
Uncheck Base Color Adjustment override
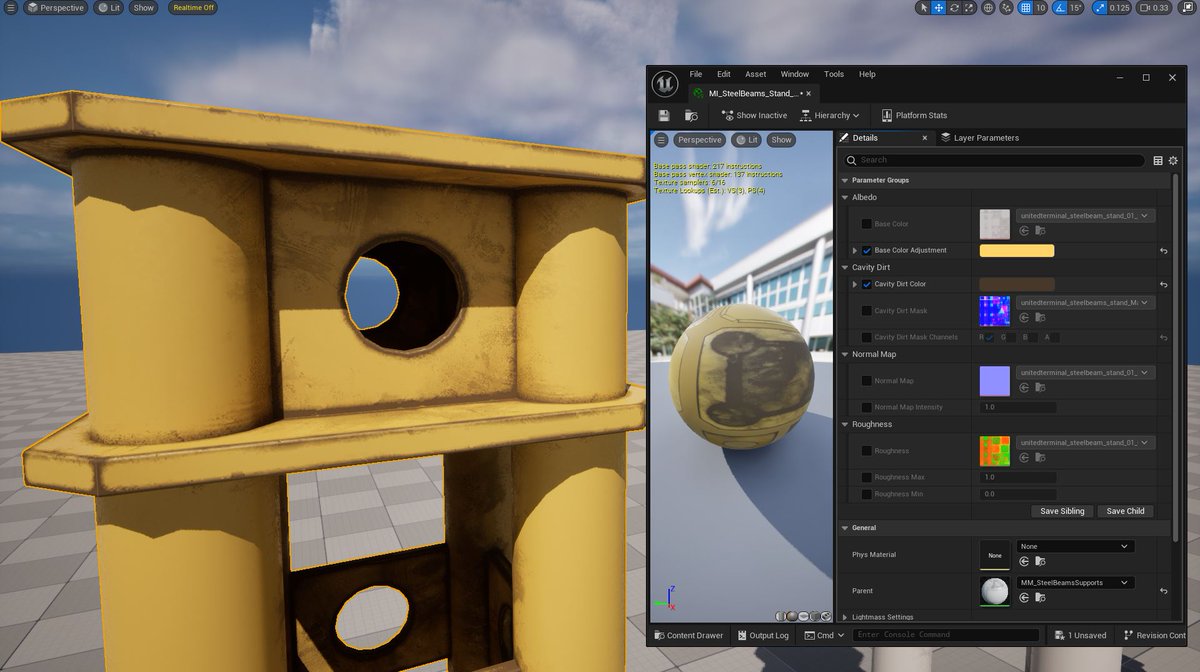pos(867,250)
